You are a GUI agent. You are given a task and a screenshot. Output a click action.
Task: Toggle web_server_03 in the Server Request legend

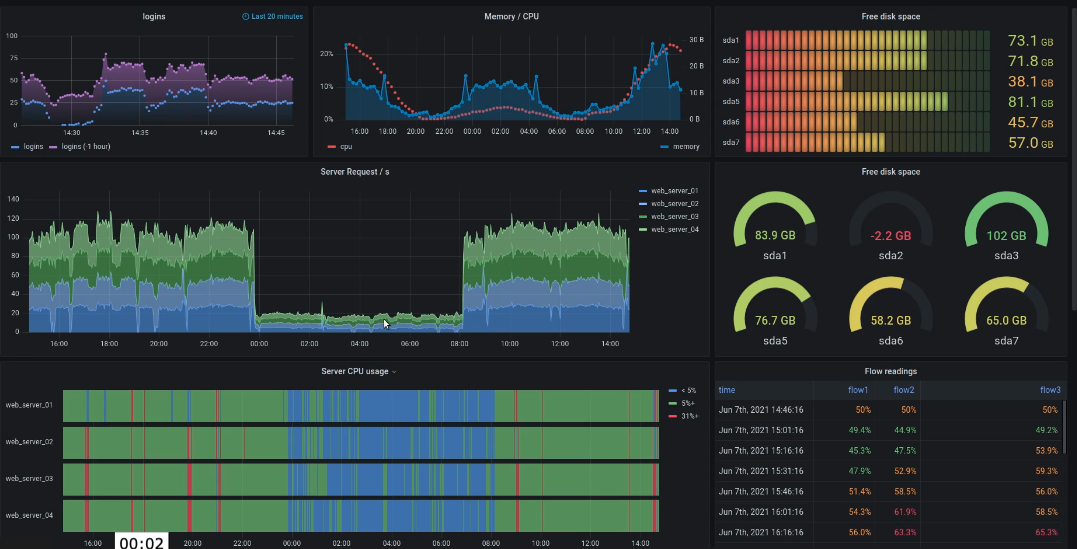coord(674,216)
